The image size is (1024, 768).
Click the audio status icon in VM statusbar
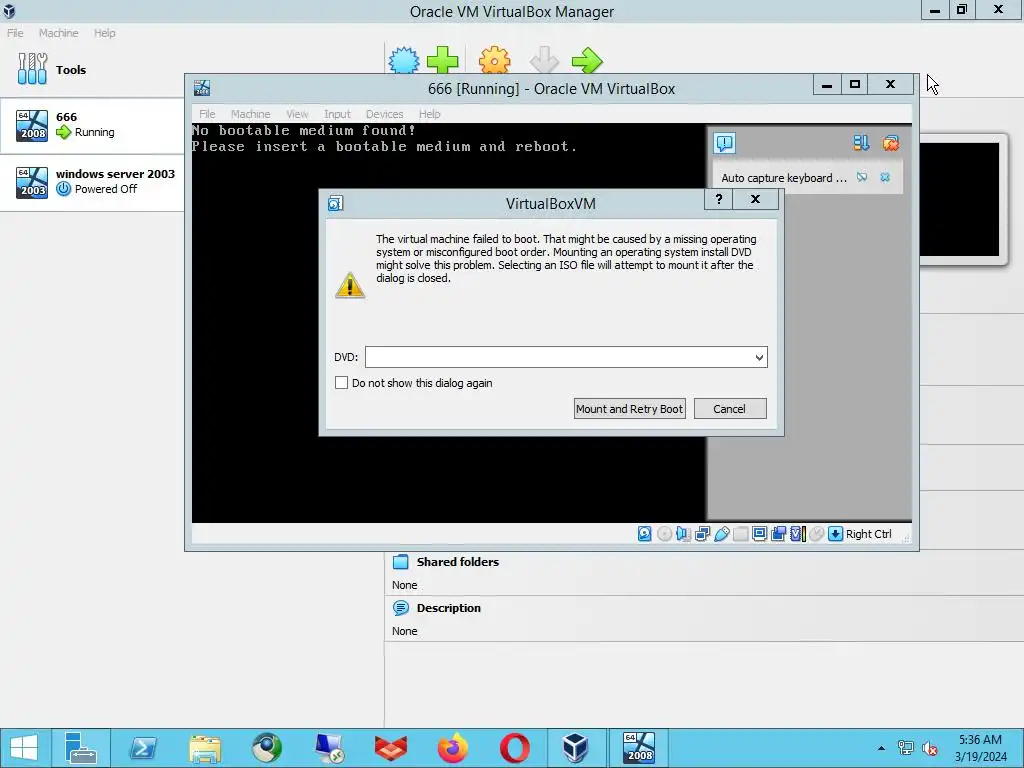click(x=683, y=534)
